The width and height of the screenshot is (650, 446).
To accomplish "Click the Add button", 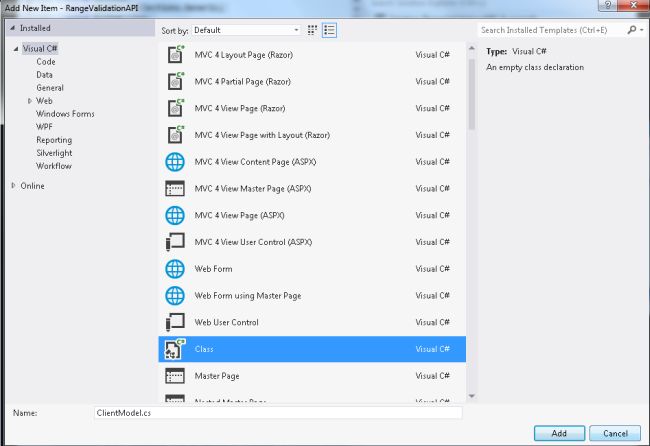I will click(559, 433).
